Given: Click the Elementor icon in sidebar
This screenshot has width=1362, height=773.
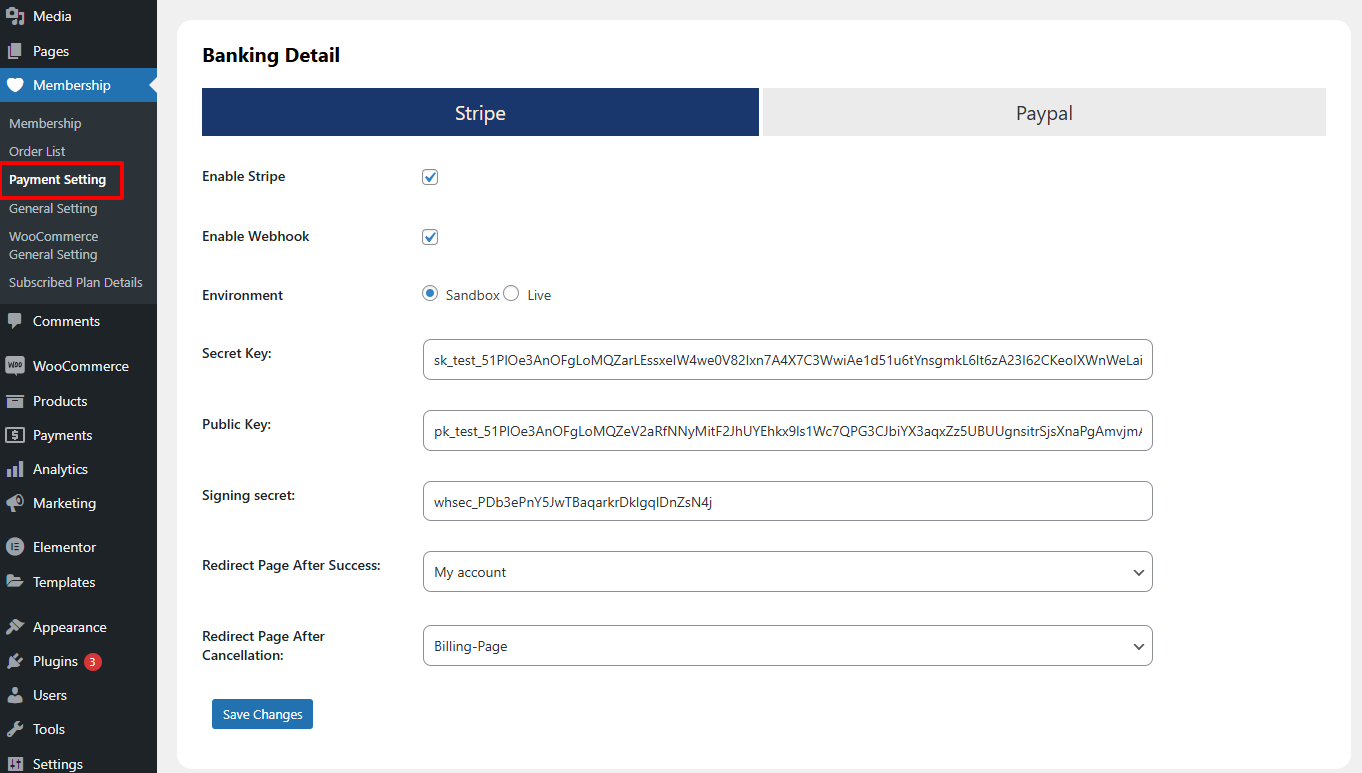Looking at the screenshot, I should coord(15,547).
